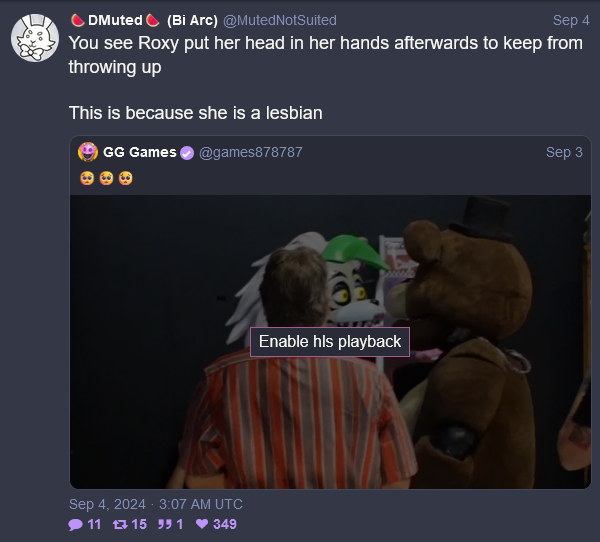
Task: Open the Sep 4 date link
Action: [x=571, y=20]
